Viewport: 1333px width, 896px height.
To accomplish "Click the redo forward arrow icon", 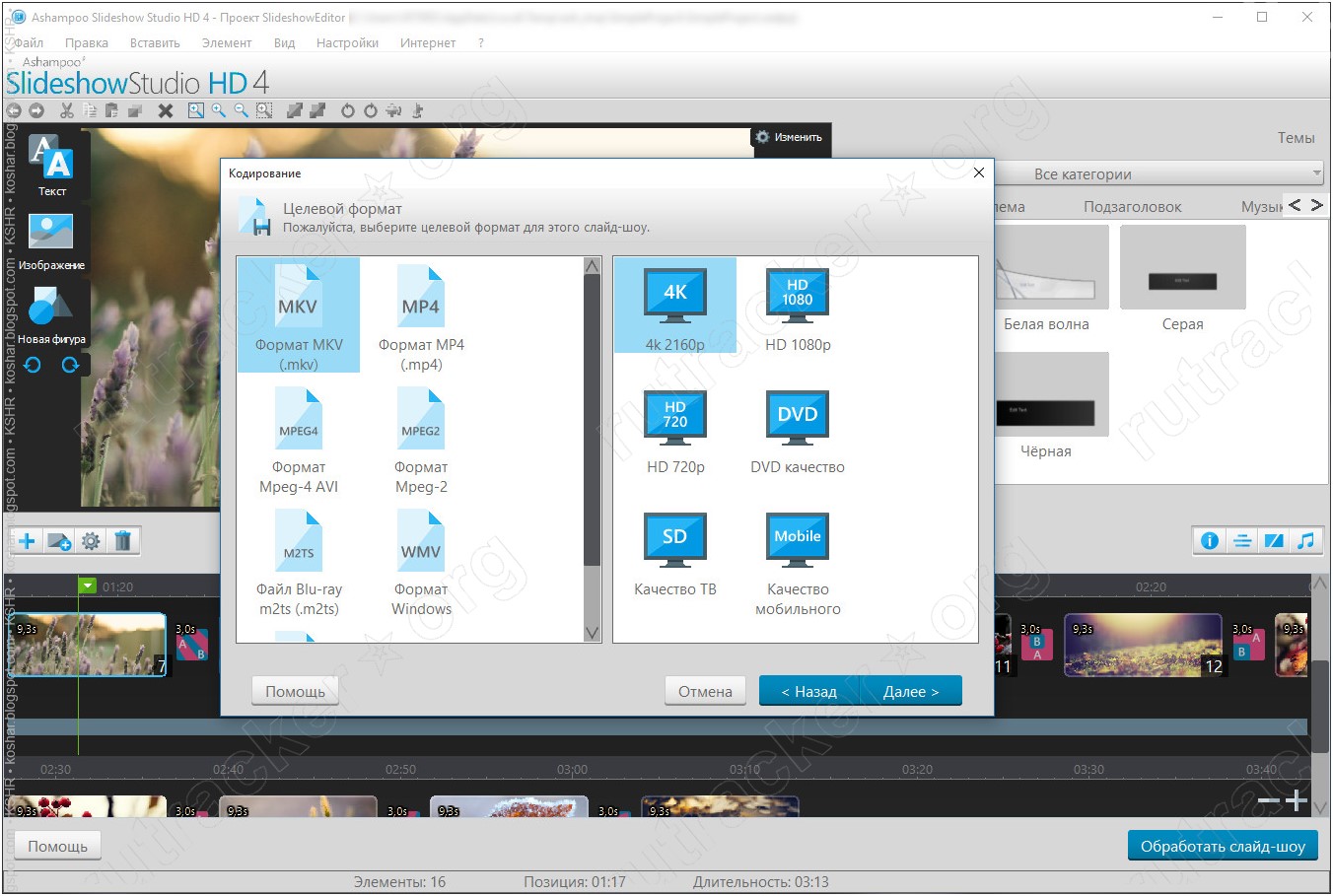I will pyautogui.click(x=36, y=110).
